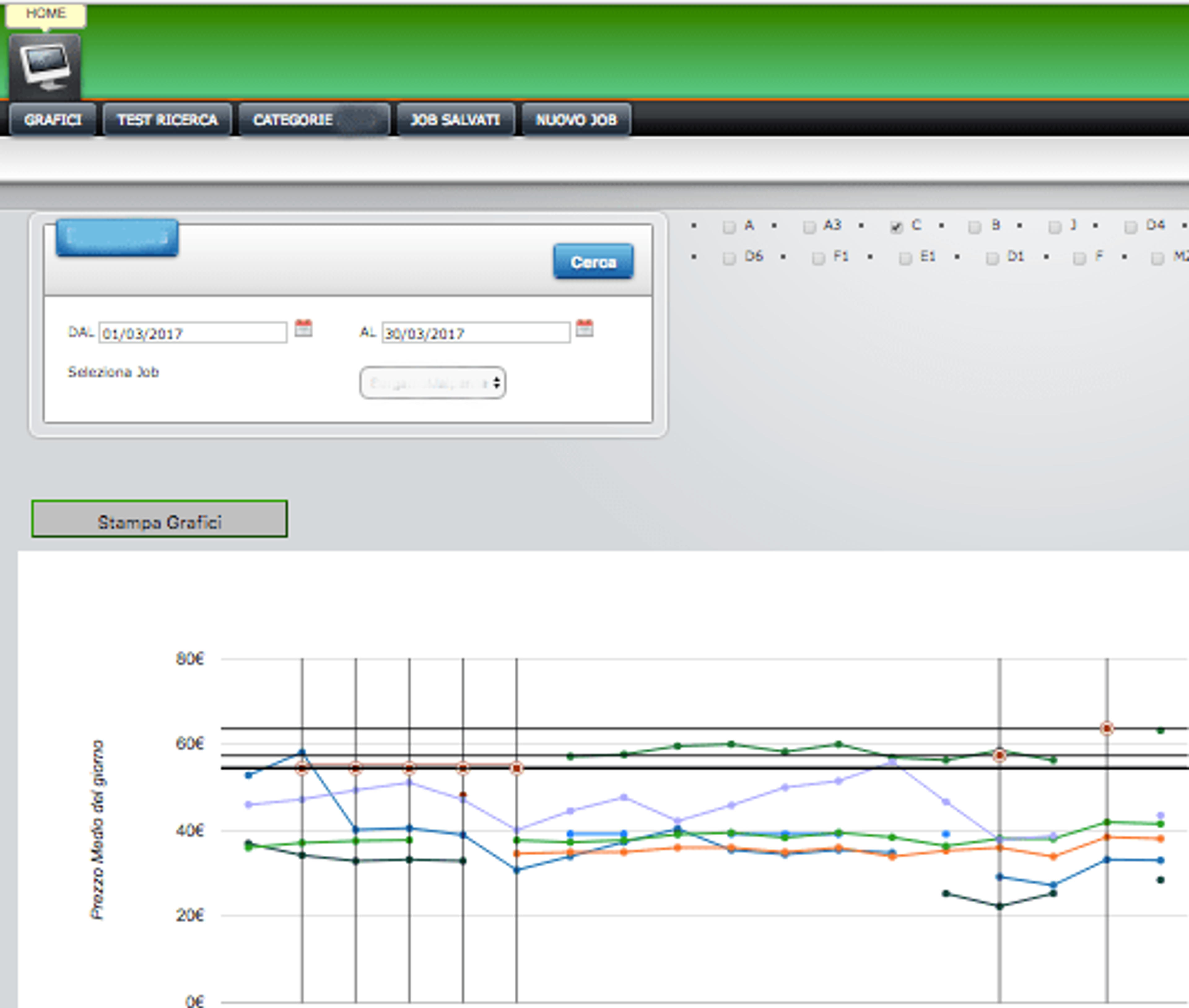
Task: Open the AL date calendar picker
Action: (x=584, y=328)
